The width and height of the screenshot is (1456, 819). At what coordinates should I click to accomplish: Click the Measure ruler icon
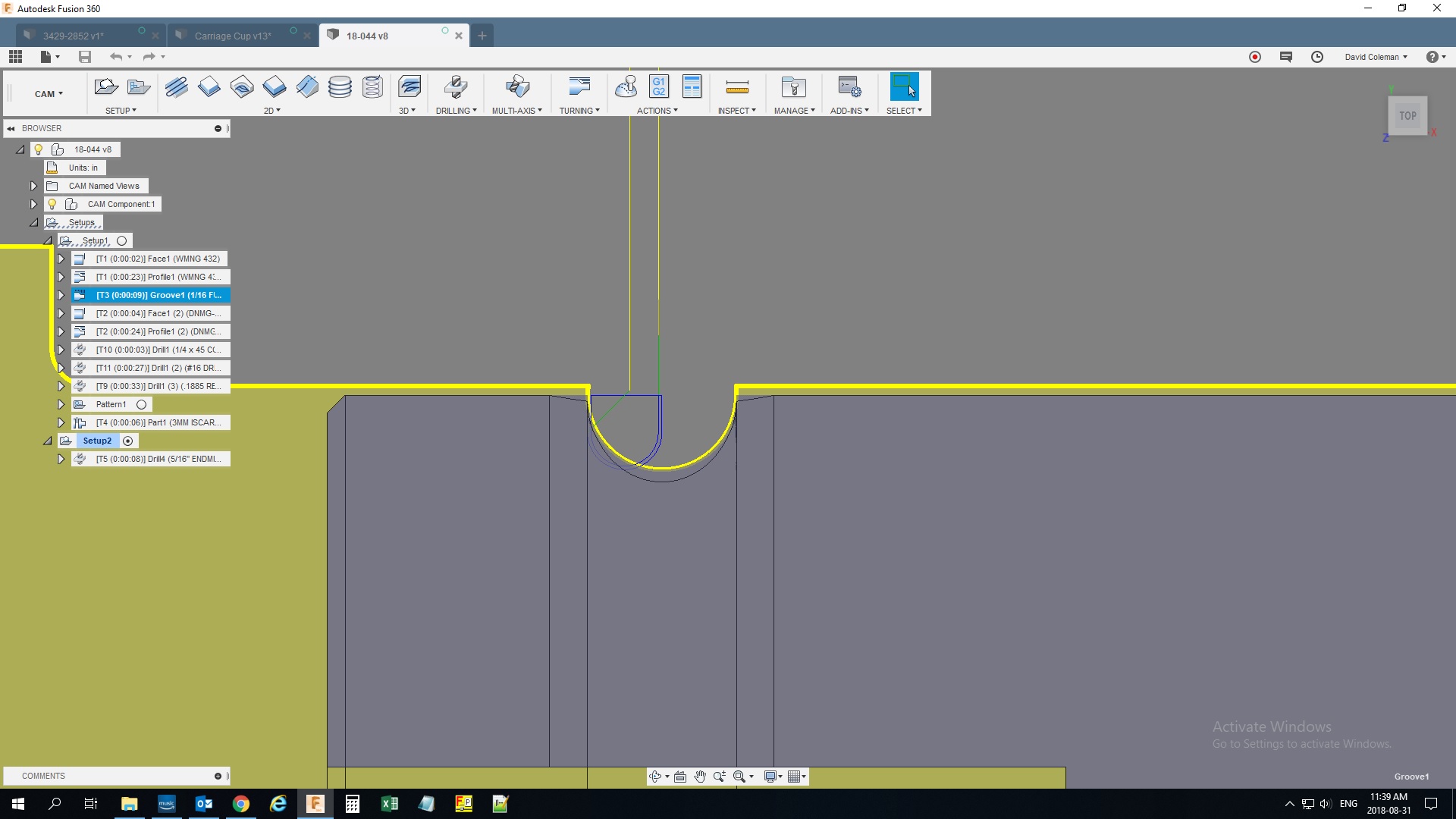click(737, 88)
